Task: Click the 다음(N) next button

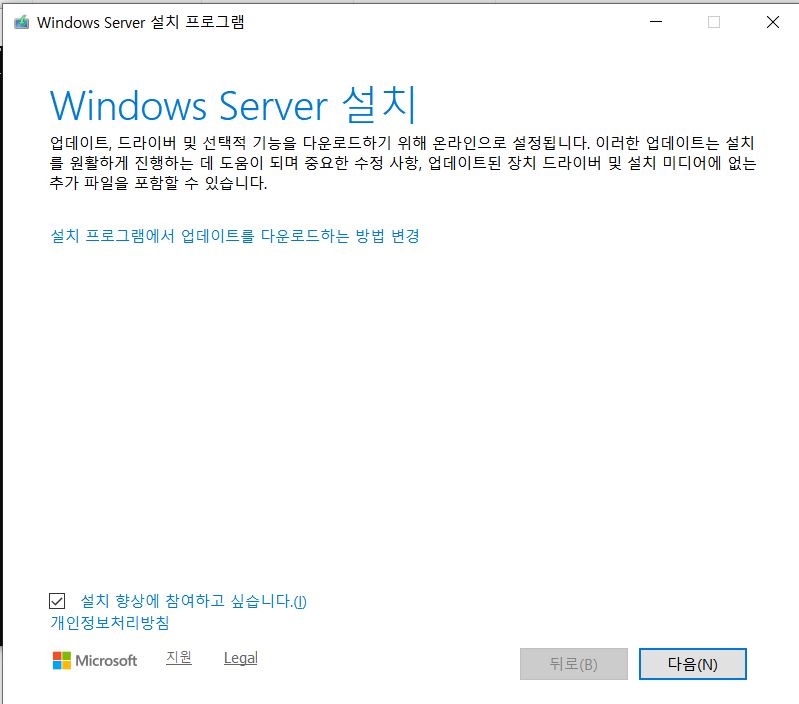Action: pos(693,664)
